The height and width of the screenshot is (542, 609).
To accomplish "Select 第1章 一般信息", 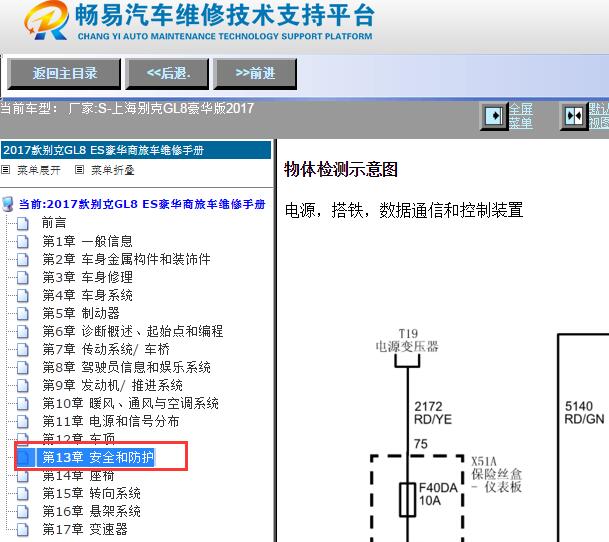I will (x=87, y=241).
